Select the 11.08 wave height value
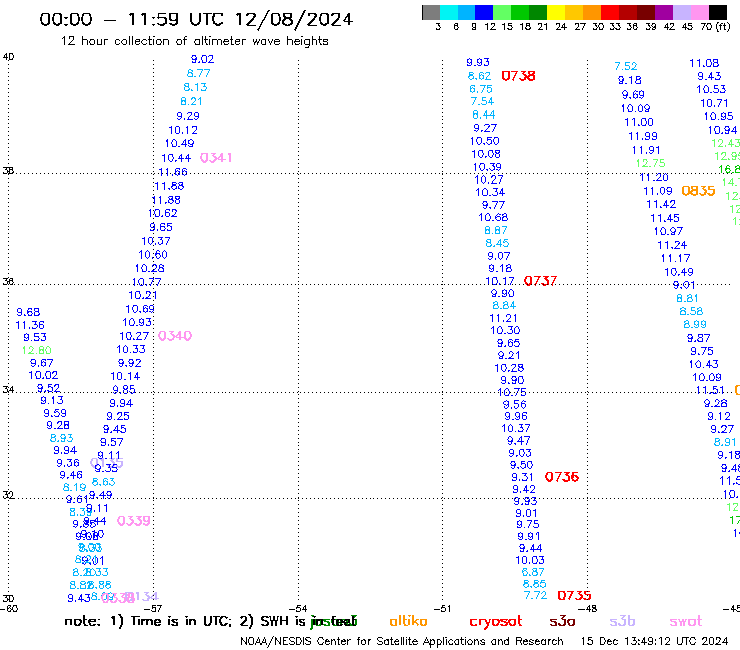The image size is (740, 650). 704,63
